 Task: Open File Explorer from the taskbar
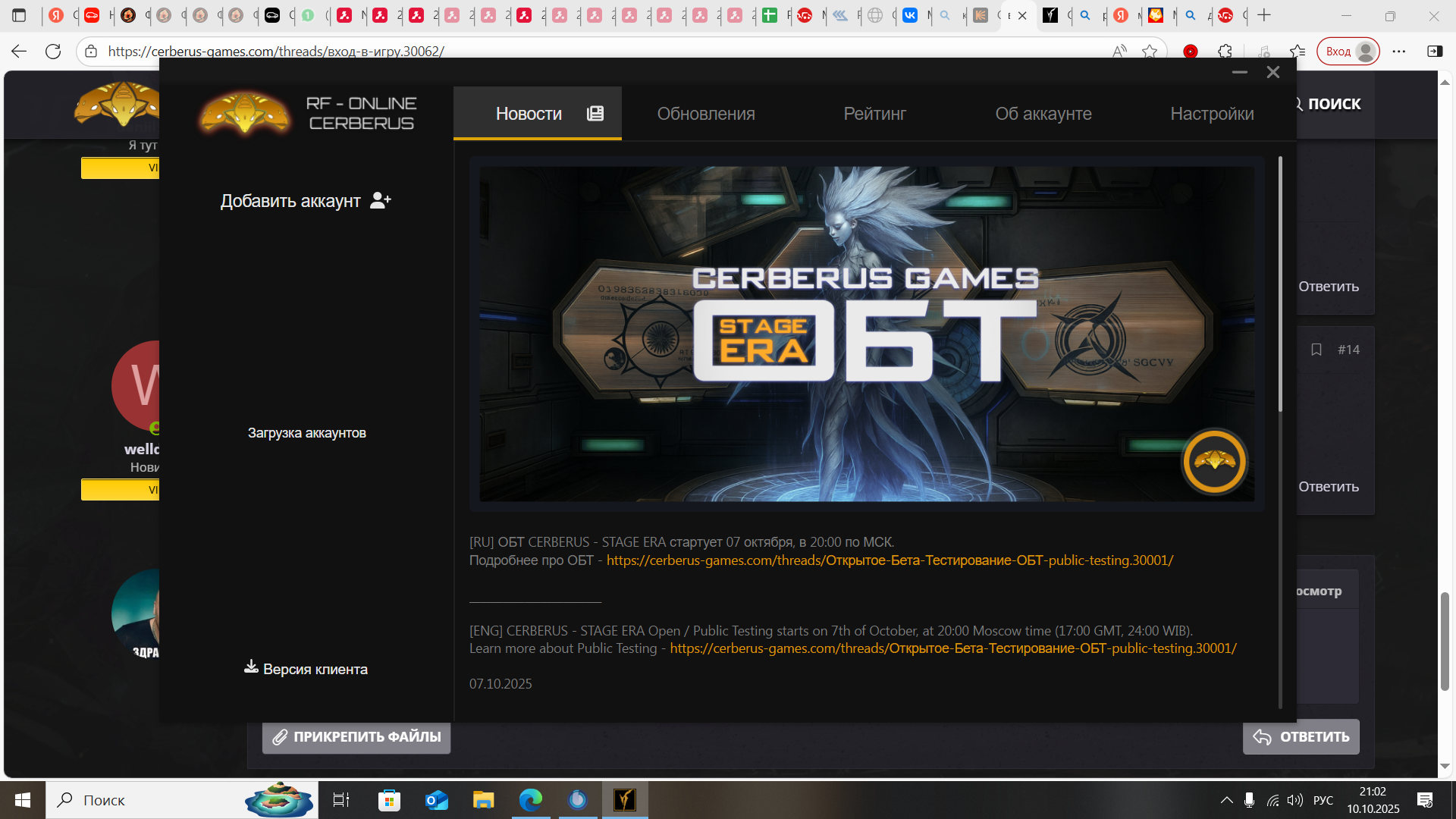pos(483,799)
